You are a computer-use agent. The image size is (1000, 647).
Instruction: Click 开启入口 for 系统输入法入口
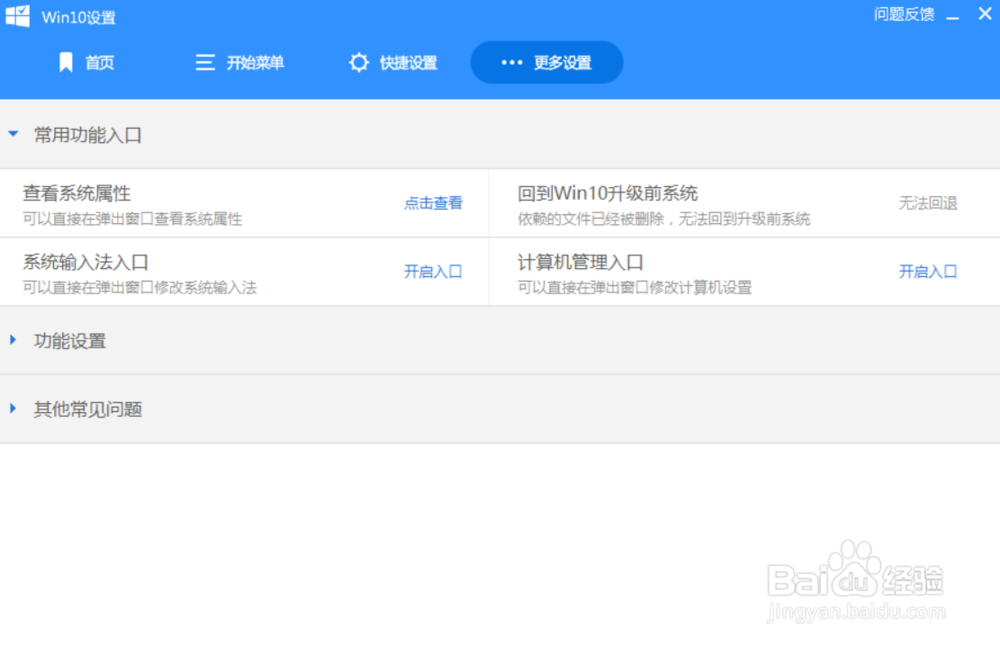coord(433,271)
